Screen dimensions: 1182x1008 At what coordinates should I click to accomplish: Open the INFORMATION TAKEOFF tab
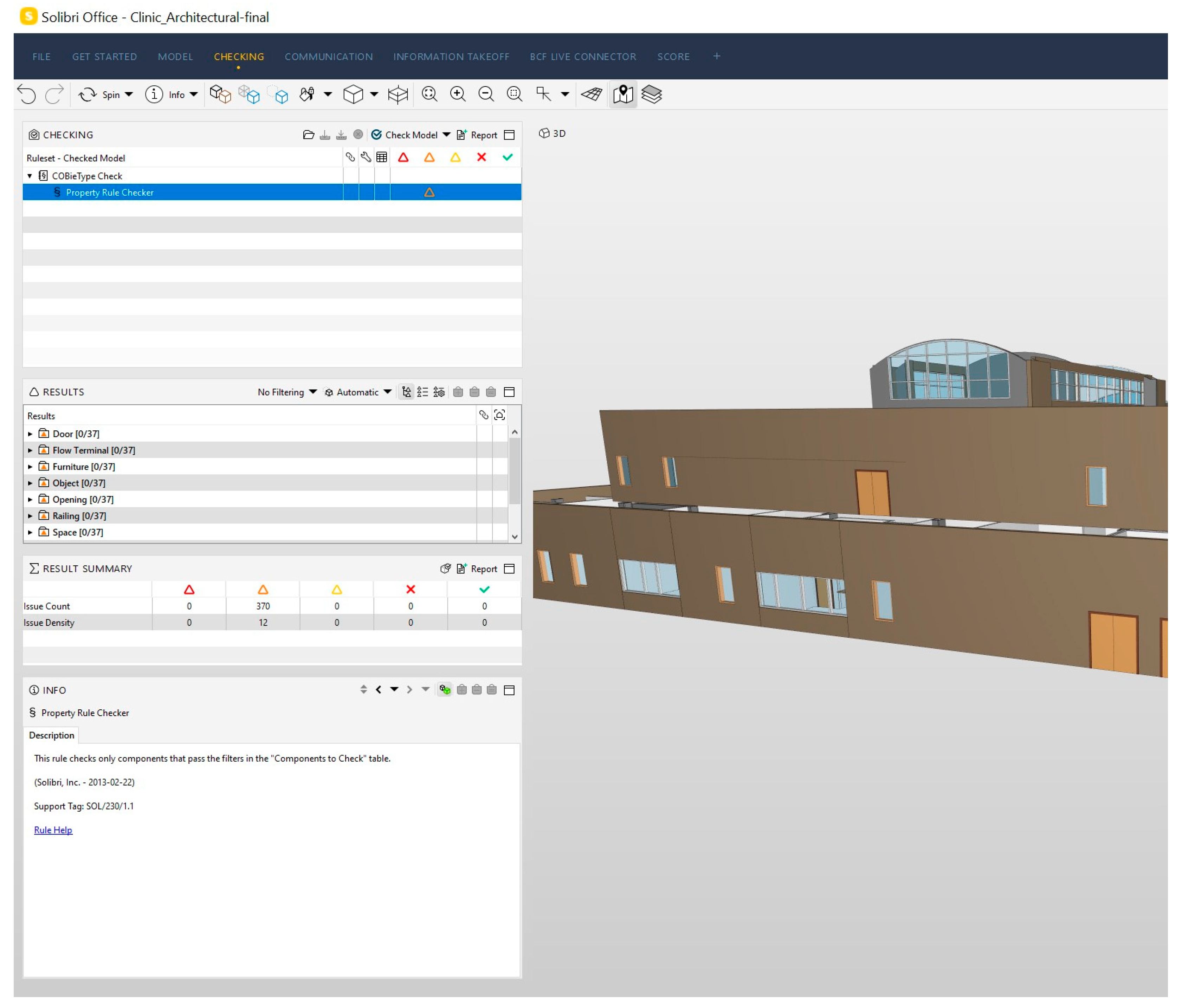pyautogui.click(x=451, y=57)
